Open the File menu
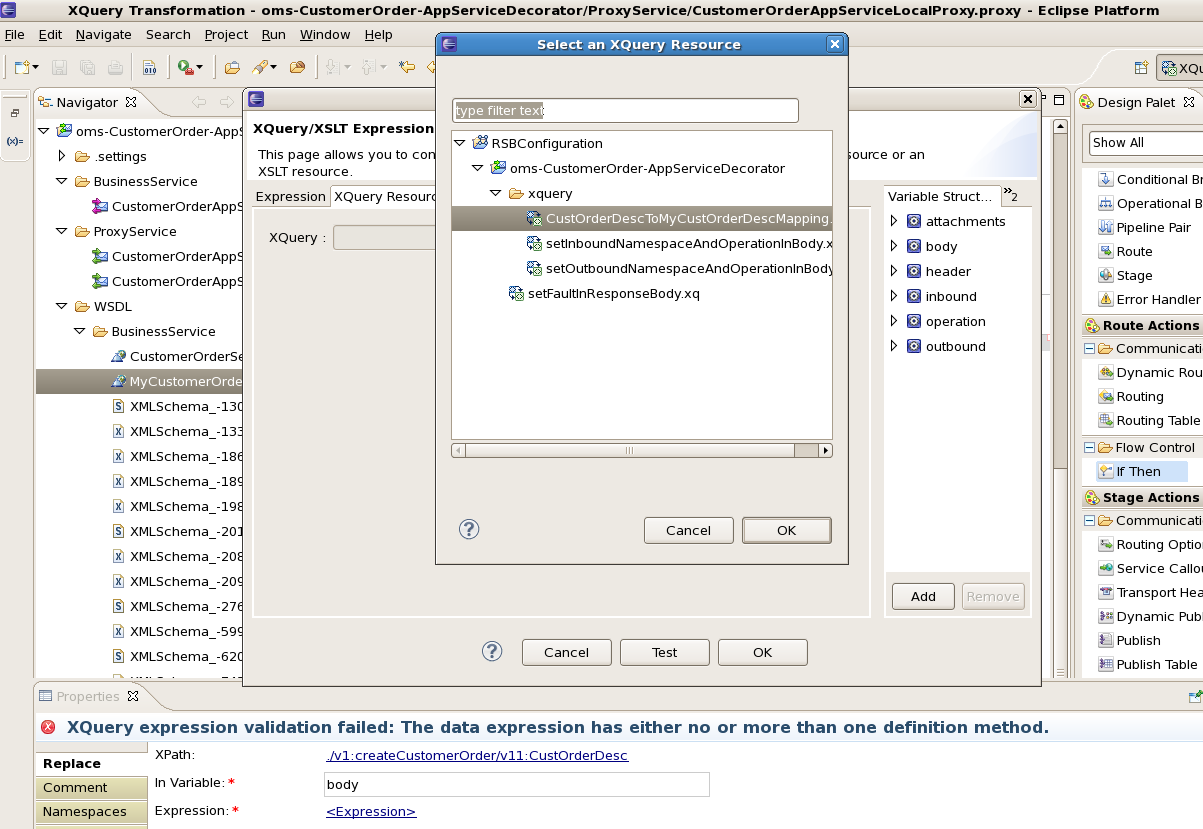Image resolution: width=1203 pixels, height=829 pixels. coord(15,34)
